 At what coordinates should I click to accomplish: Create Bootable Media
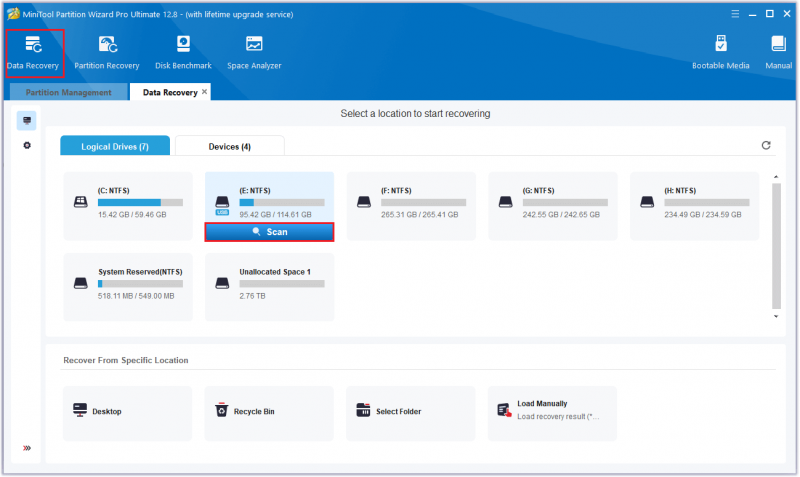click(720, 53)
